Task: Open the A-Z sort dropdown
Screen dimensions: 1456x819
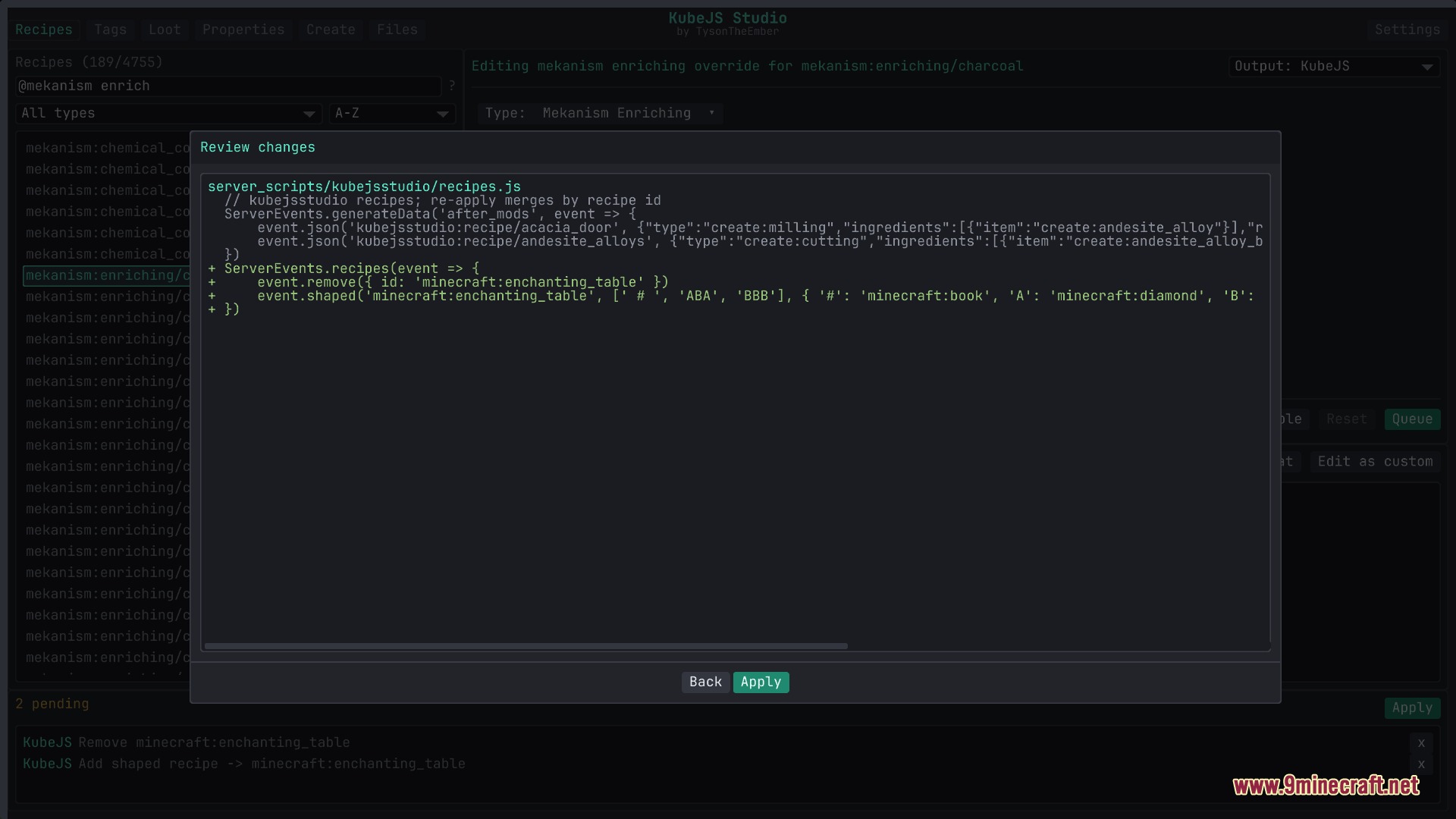Action: [392, 113]
